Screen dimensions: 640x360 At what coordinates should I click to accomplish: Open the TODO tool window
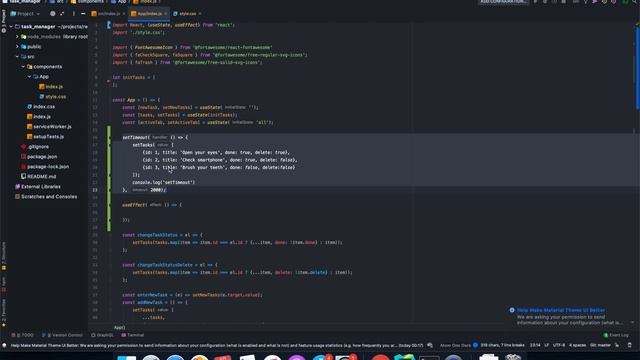(23, 335)
